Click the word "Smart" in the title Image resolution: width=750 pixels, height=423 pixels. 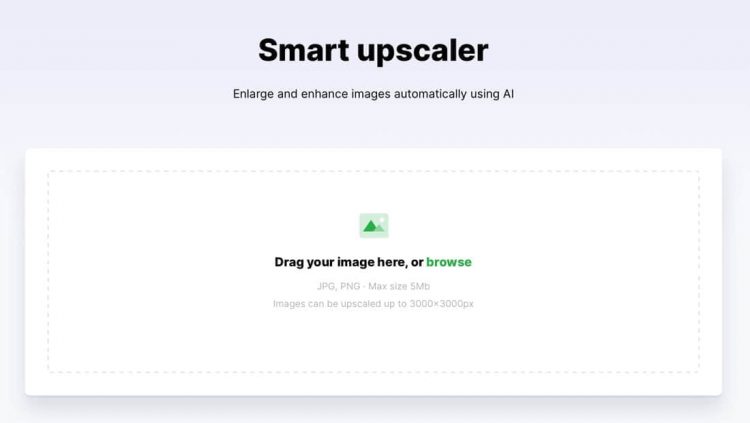point(304,50)
